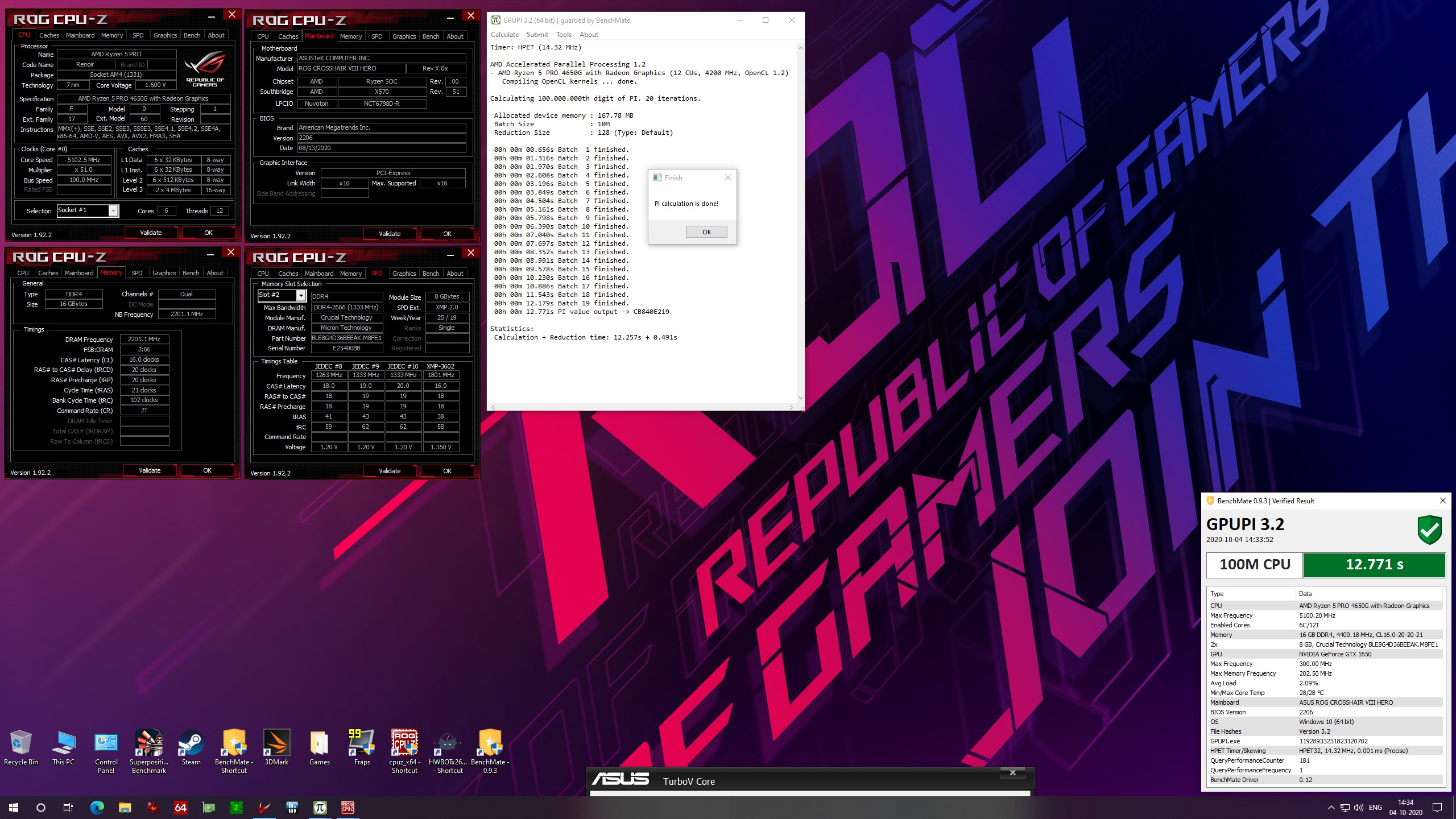Click the DRAM Frequency 2201.1 MHz field

click(x=144, y=339)
